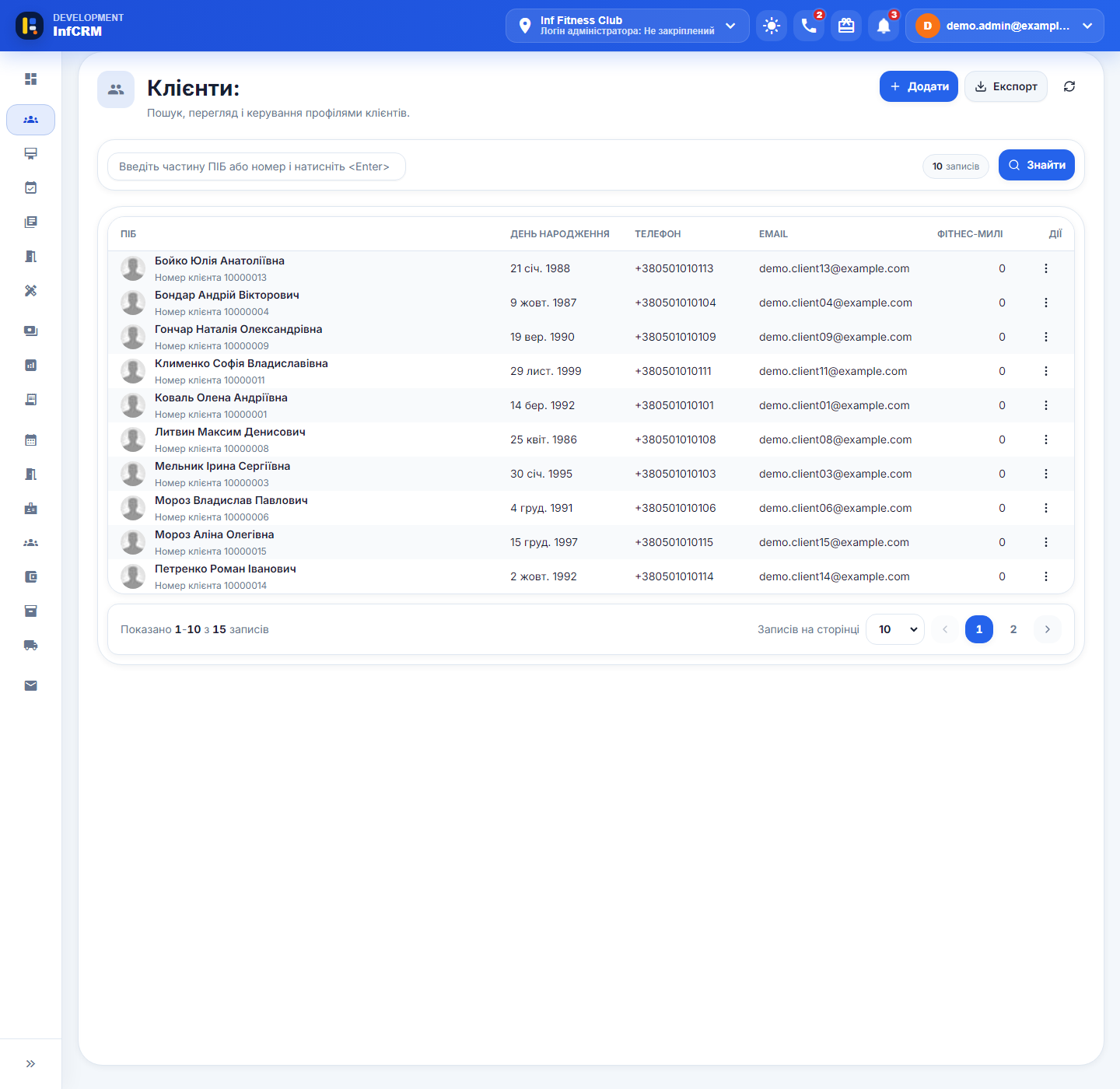The image size is (1120, 1089).
Task: Click the Знайти search button
Action: point(1037,165)
